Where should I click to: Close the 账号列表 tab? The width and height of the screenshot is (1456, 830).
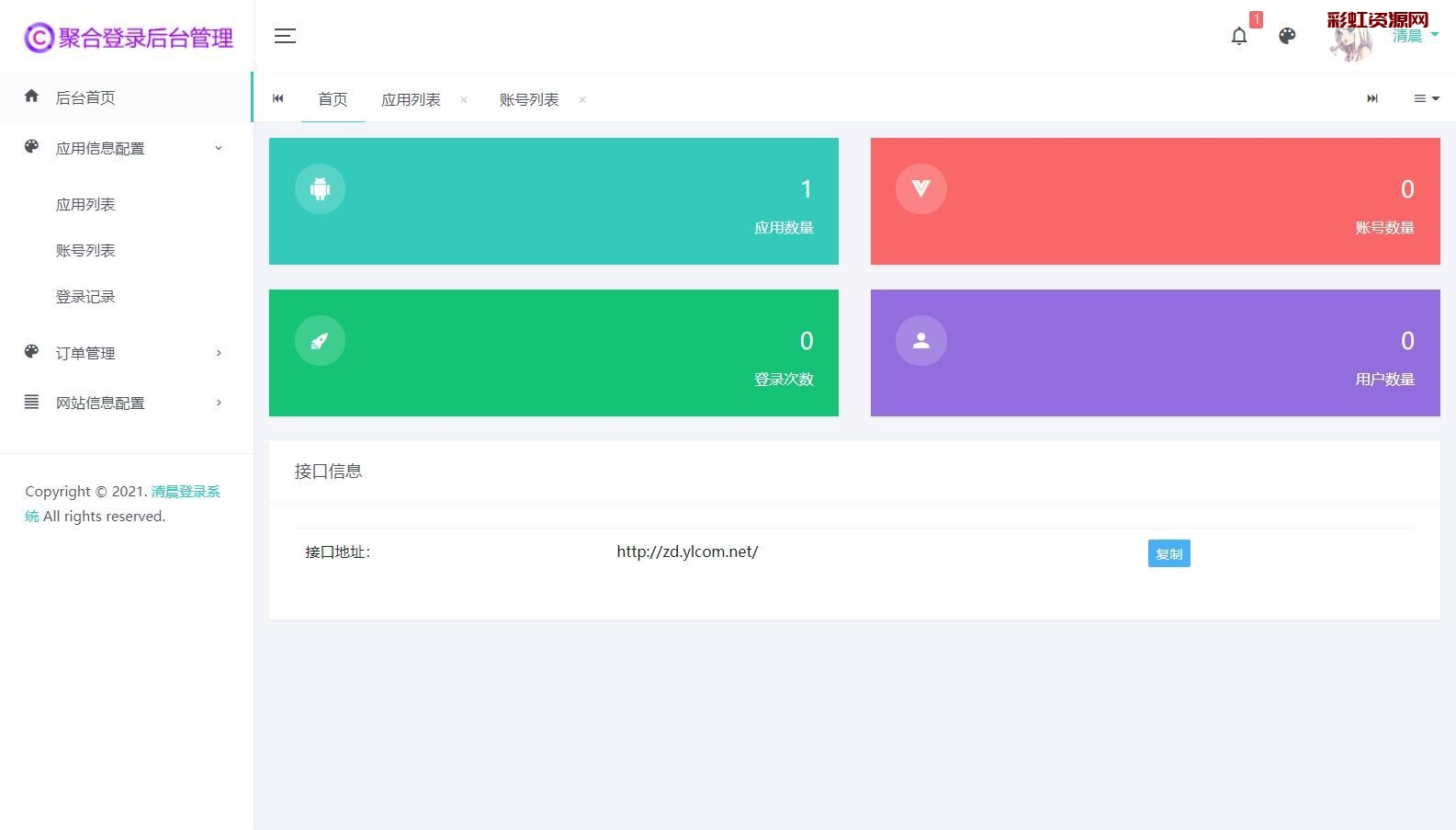(582, 100)
